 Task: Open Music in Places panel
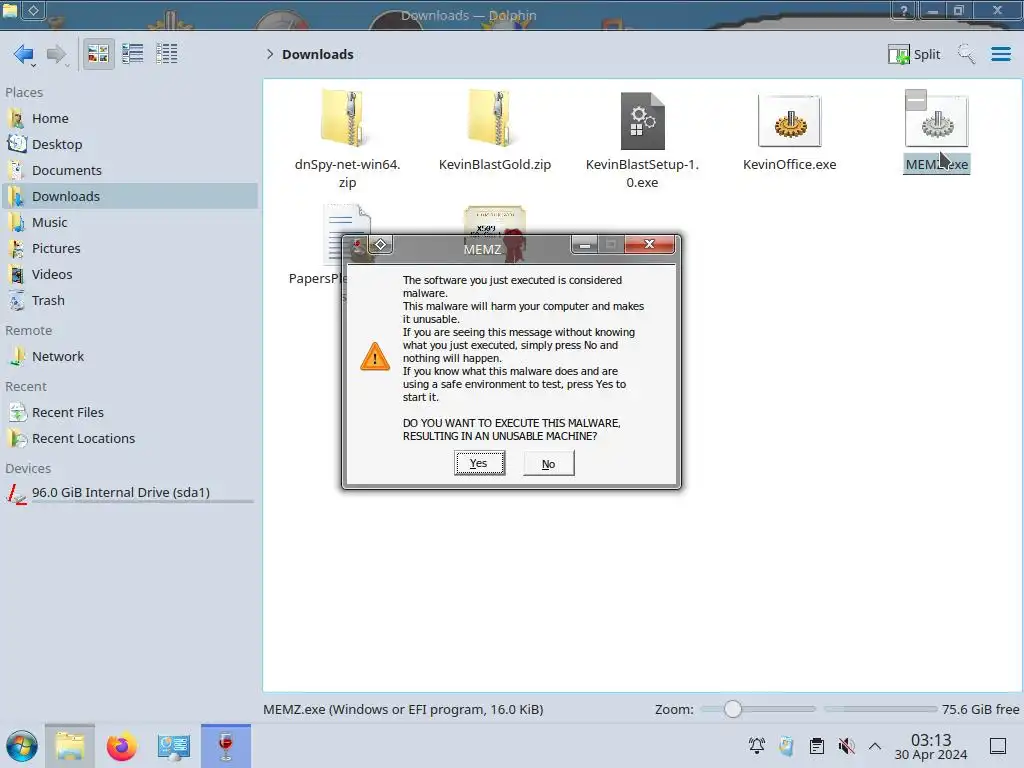click(x=129, y=223)
